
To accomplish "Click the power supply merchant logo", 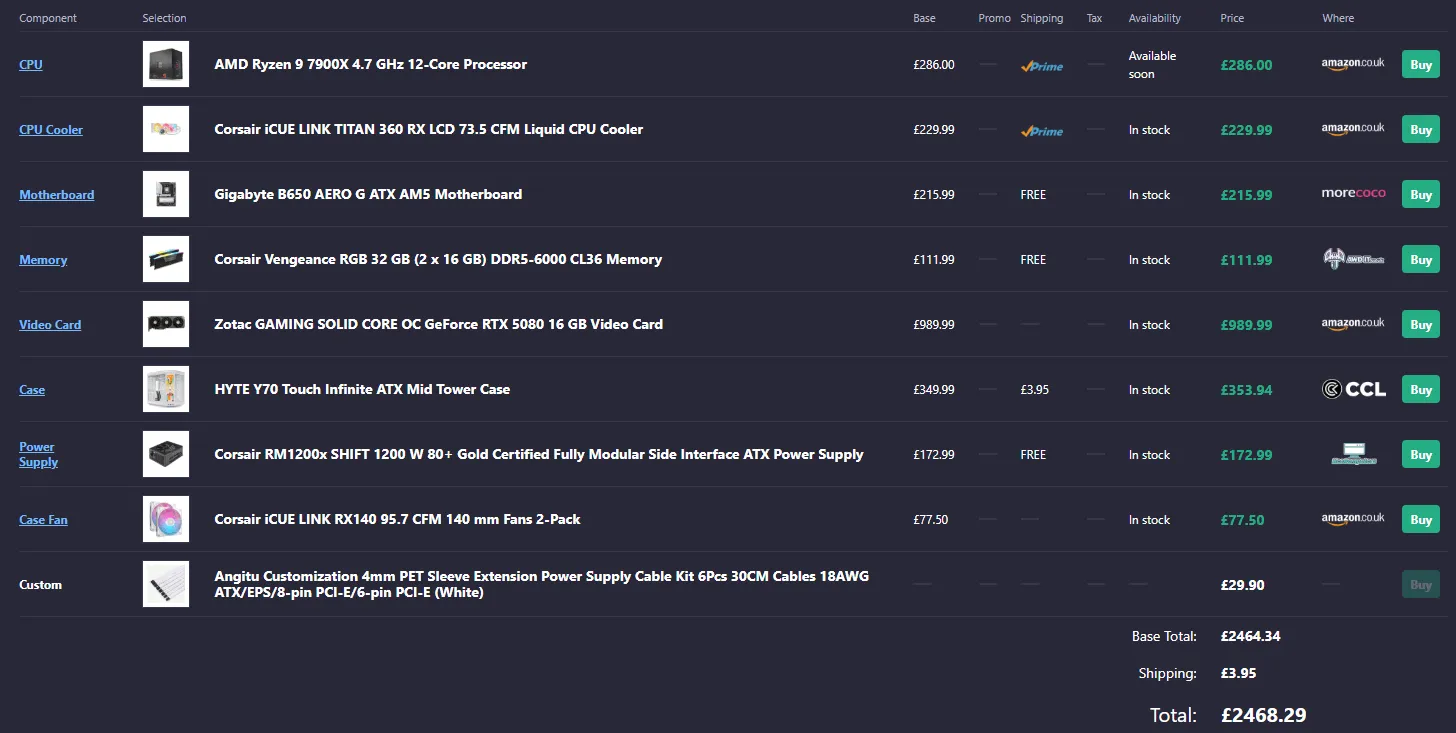I will point(1353,454).
